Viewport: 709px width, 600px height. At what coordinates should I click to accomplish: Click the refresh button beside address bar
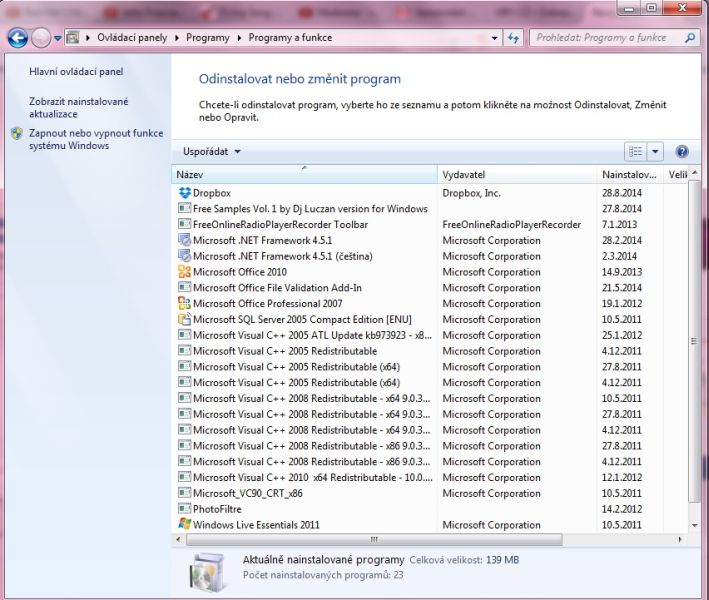pyautogui.click(x=514, y=38)
